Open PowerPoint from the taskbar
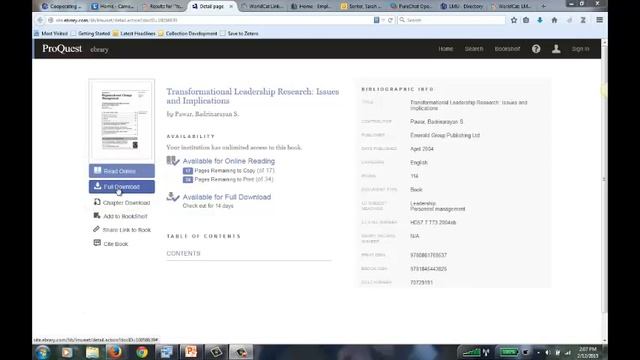The image size is (640, 360). coord(191,352)
